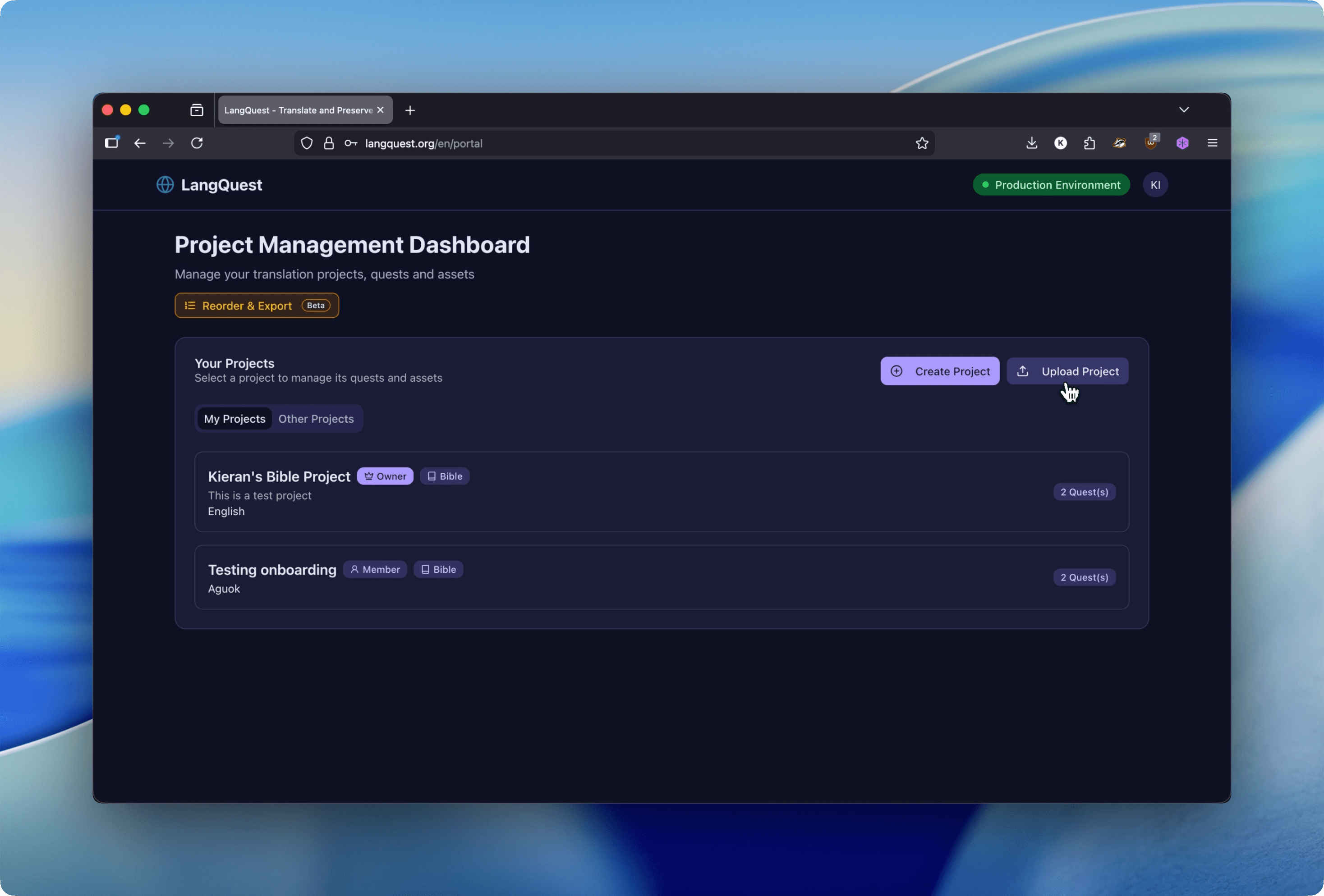Click 'This is a test project' description
The image size is (1324, 896).
[x=259, y=496]
